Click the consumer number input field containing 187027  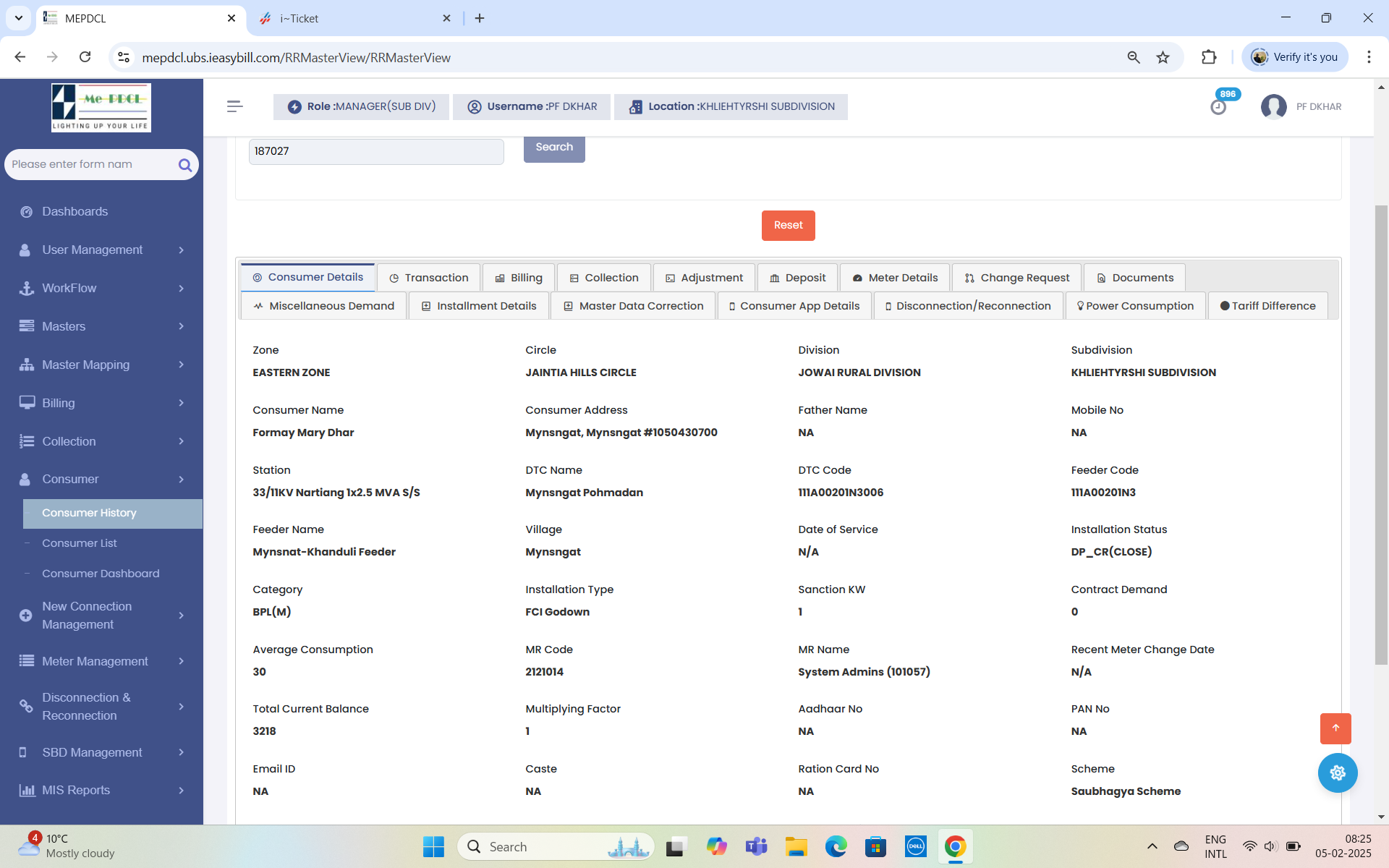(376, 151)
